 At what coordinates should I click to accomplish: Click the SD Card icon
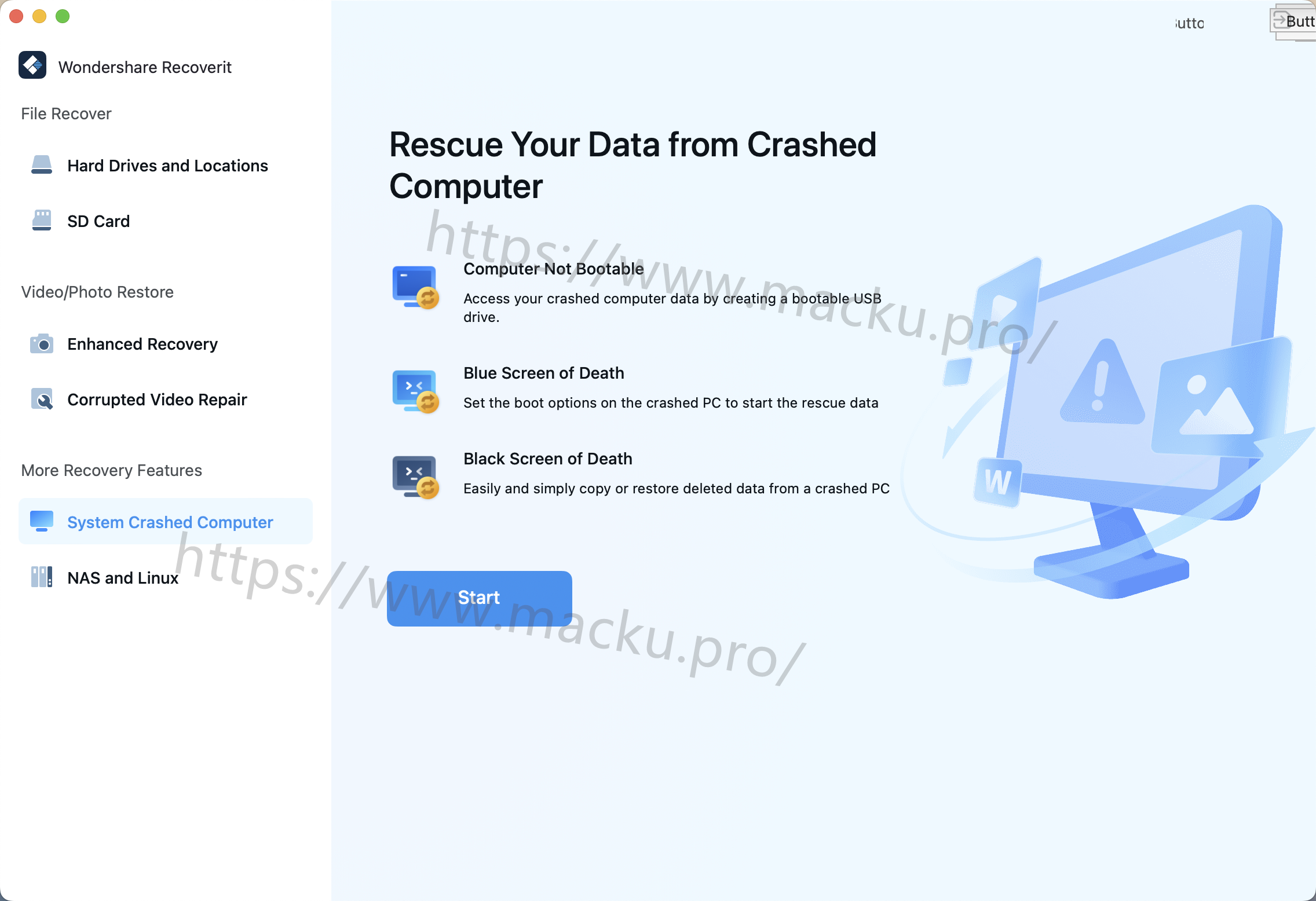(42, 221)
